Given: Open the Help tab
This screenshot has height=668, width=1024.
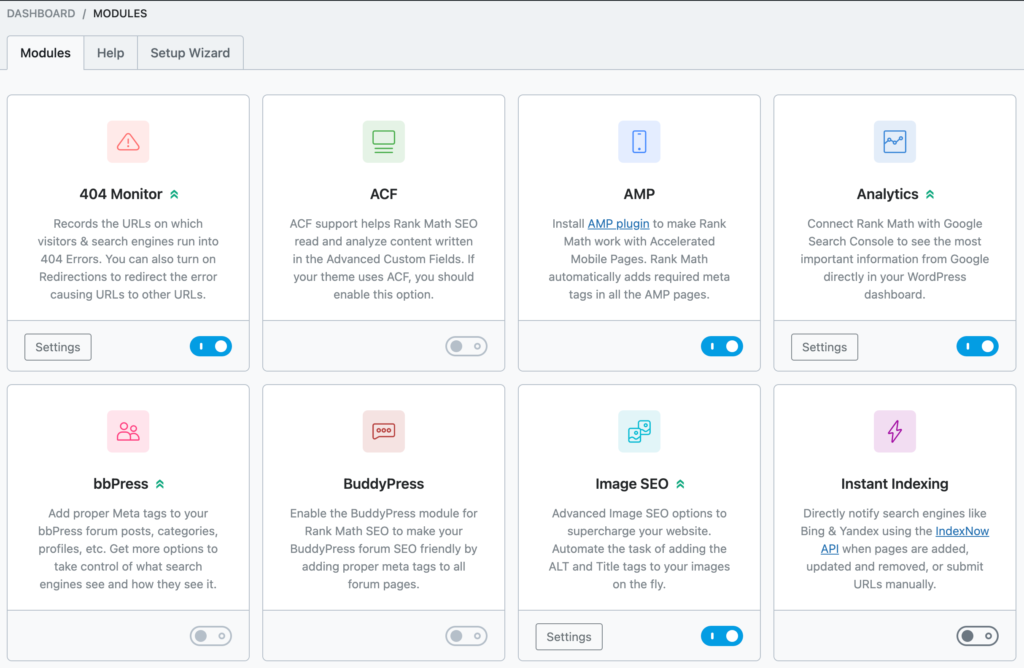Looking at the screenshot, I should click(x=110, y=53).
